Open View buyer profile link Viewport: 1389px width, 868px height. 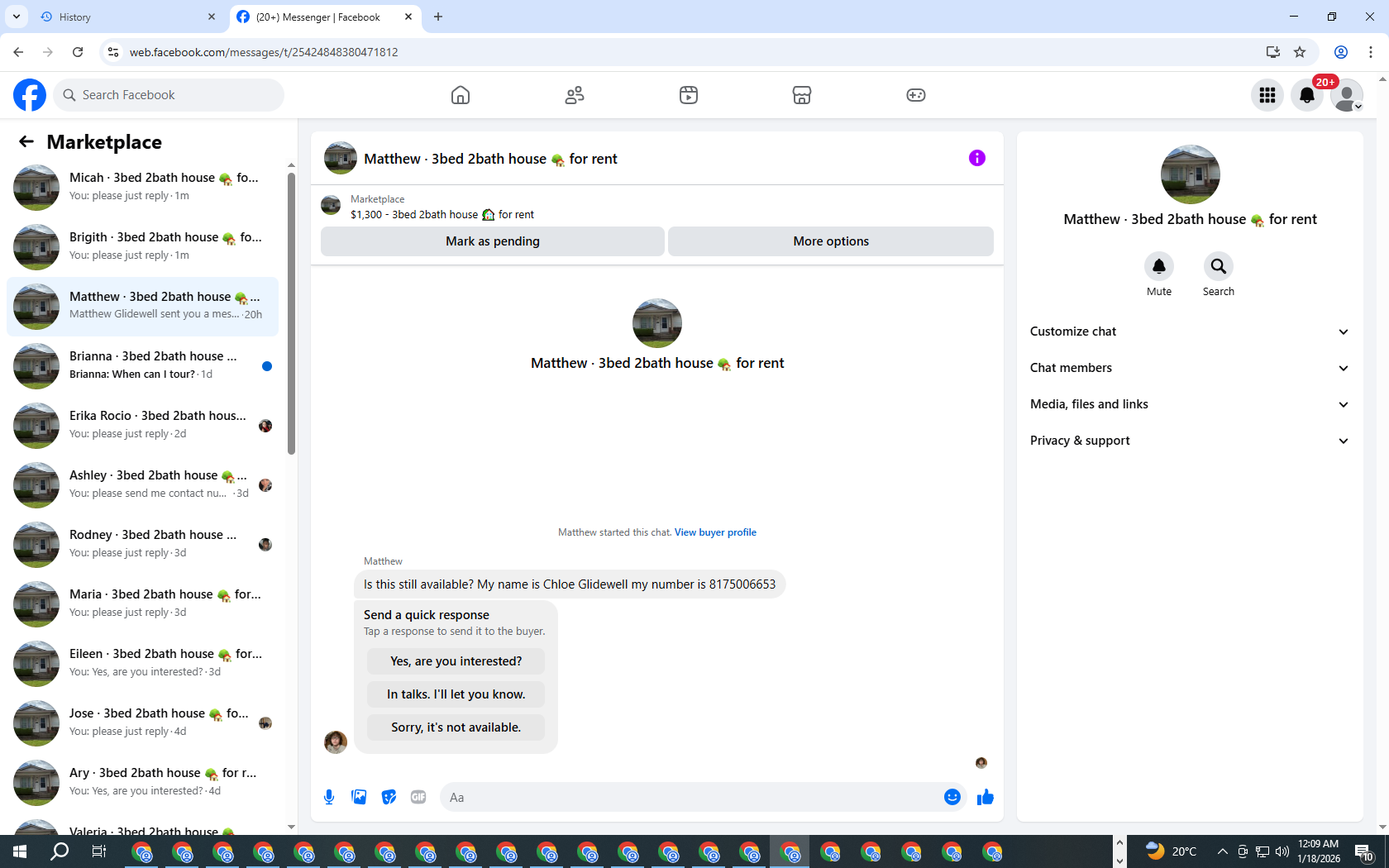click(715, 532)
